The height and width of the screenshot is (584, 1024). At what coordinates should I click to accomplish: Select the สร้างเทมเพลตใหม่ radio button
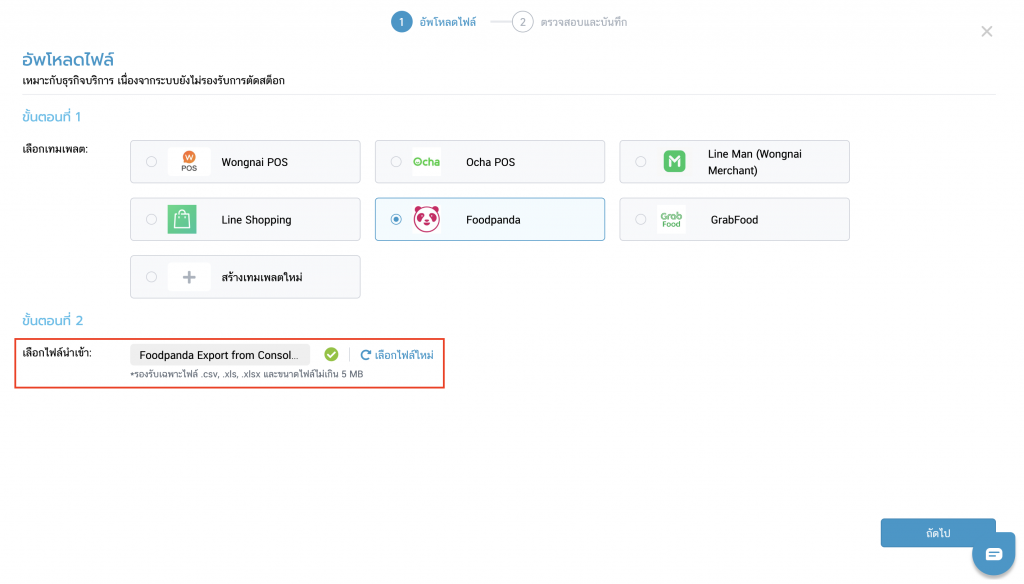[152, 277]
